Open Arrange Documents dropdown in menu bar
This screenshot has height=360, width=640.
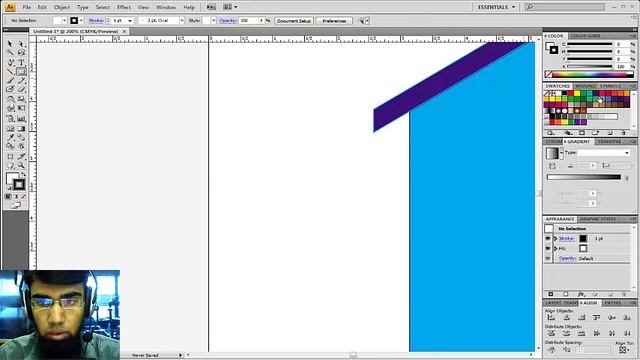(230, 7)
